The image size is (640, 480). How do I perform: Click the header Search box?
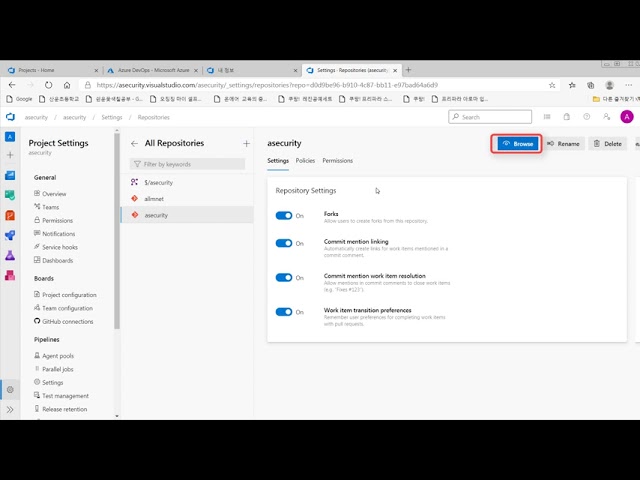pos(490,117)
